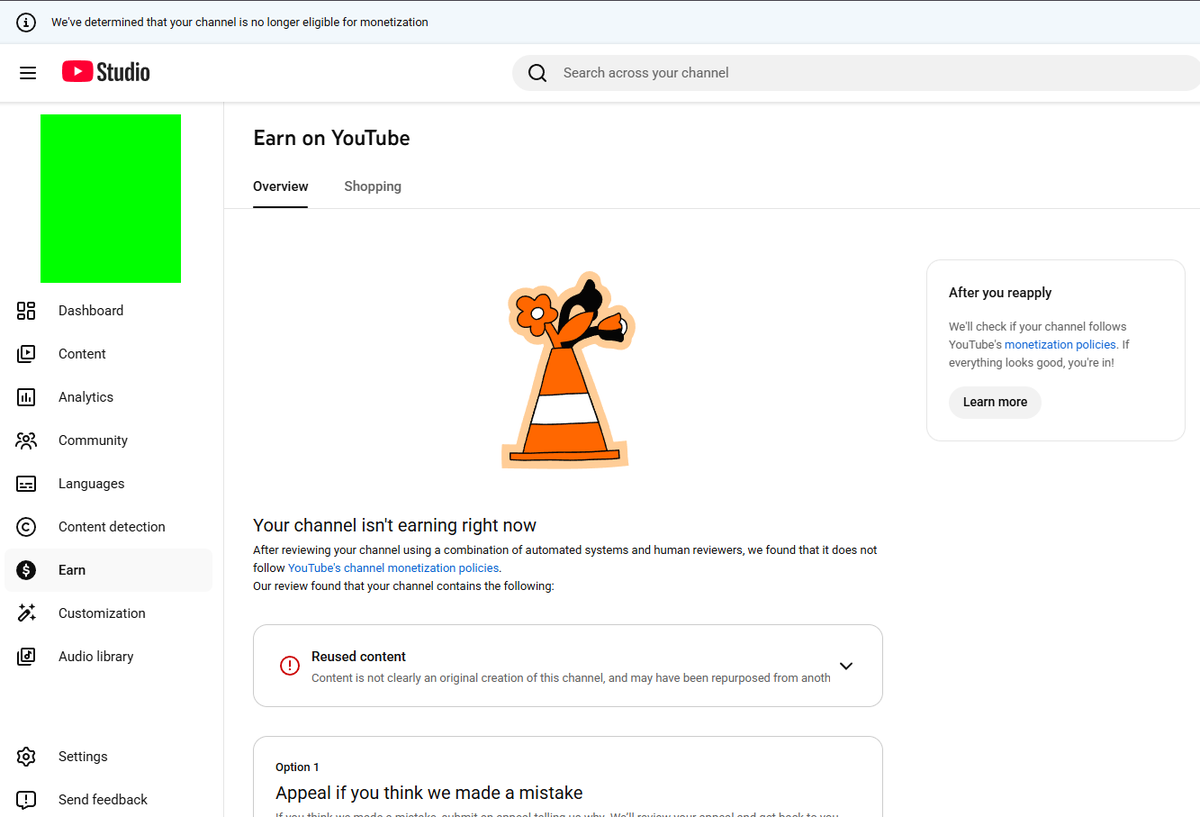
Task: Click 'Your channel isn't earning right now' heading
Action: click(395, 525)
